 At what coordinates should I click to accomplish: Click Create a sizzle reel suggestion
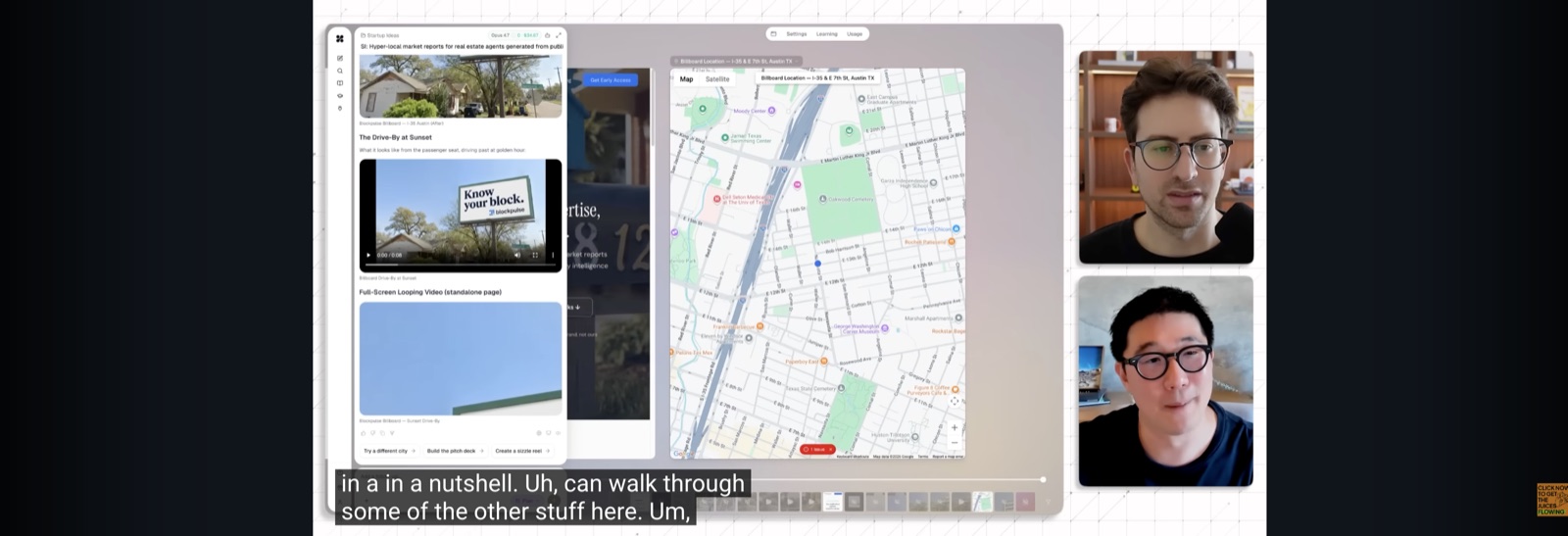(x=521, y=451)
